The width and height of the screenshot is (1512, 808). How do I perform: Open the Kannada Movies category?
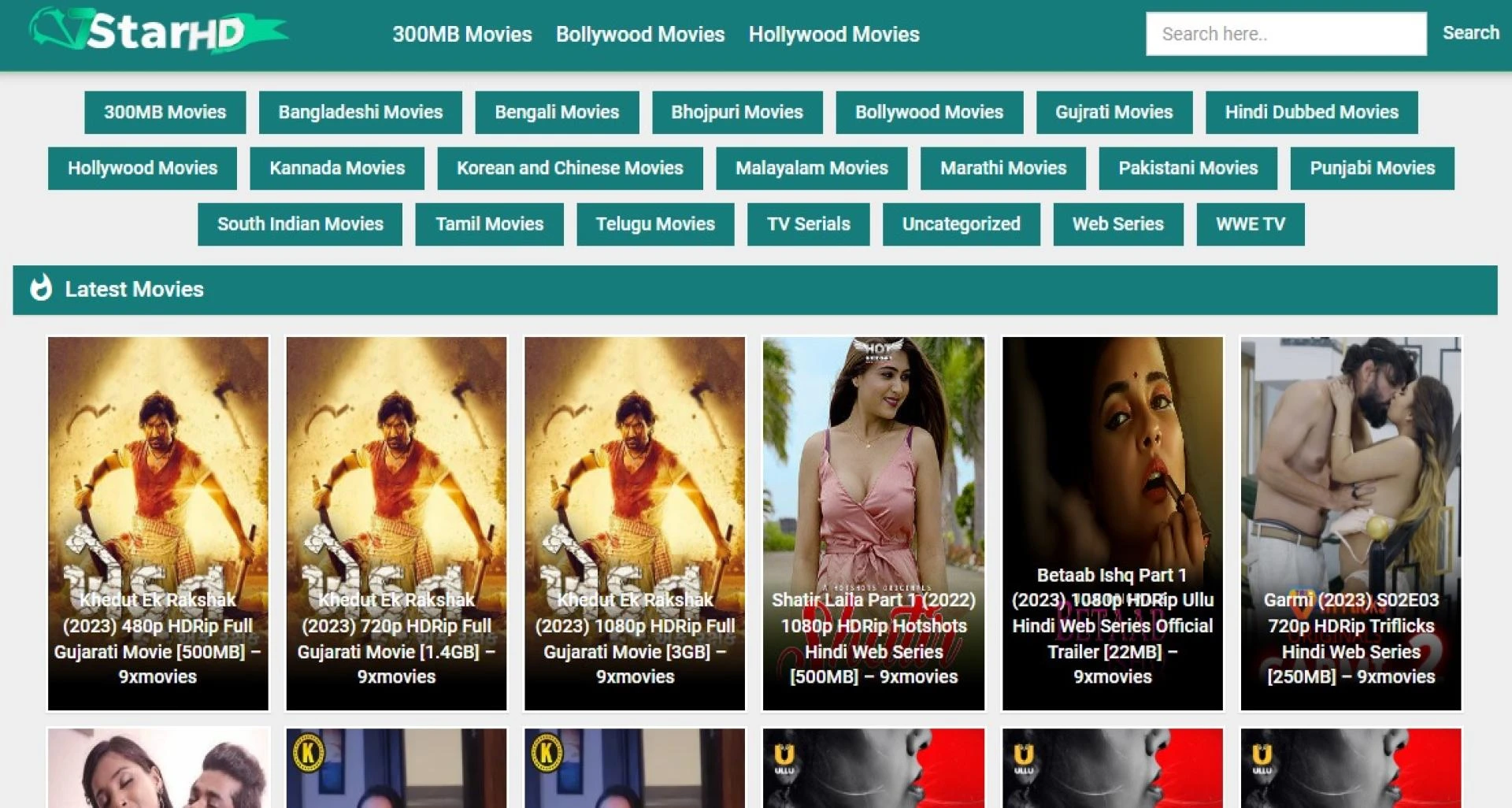(337, 168)
